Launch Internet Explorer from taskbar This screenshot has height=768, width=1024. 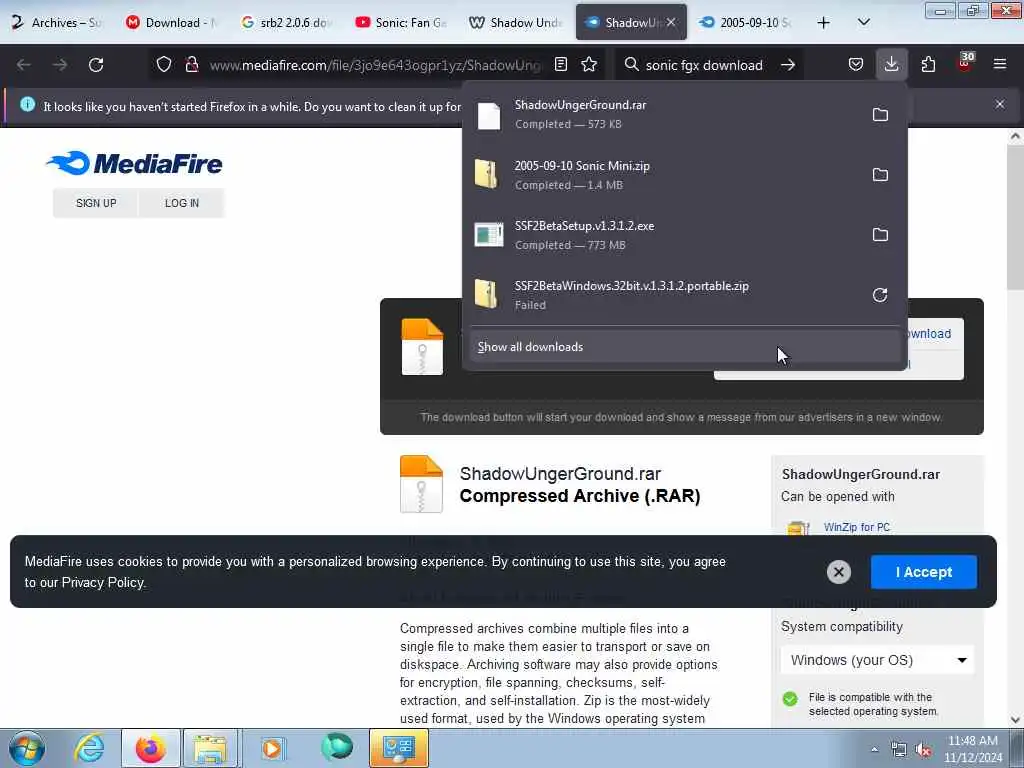pos(89,748)
